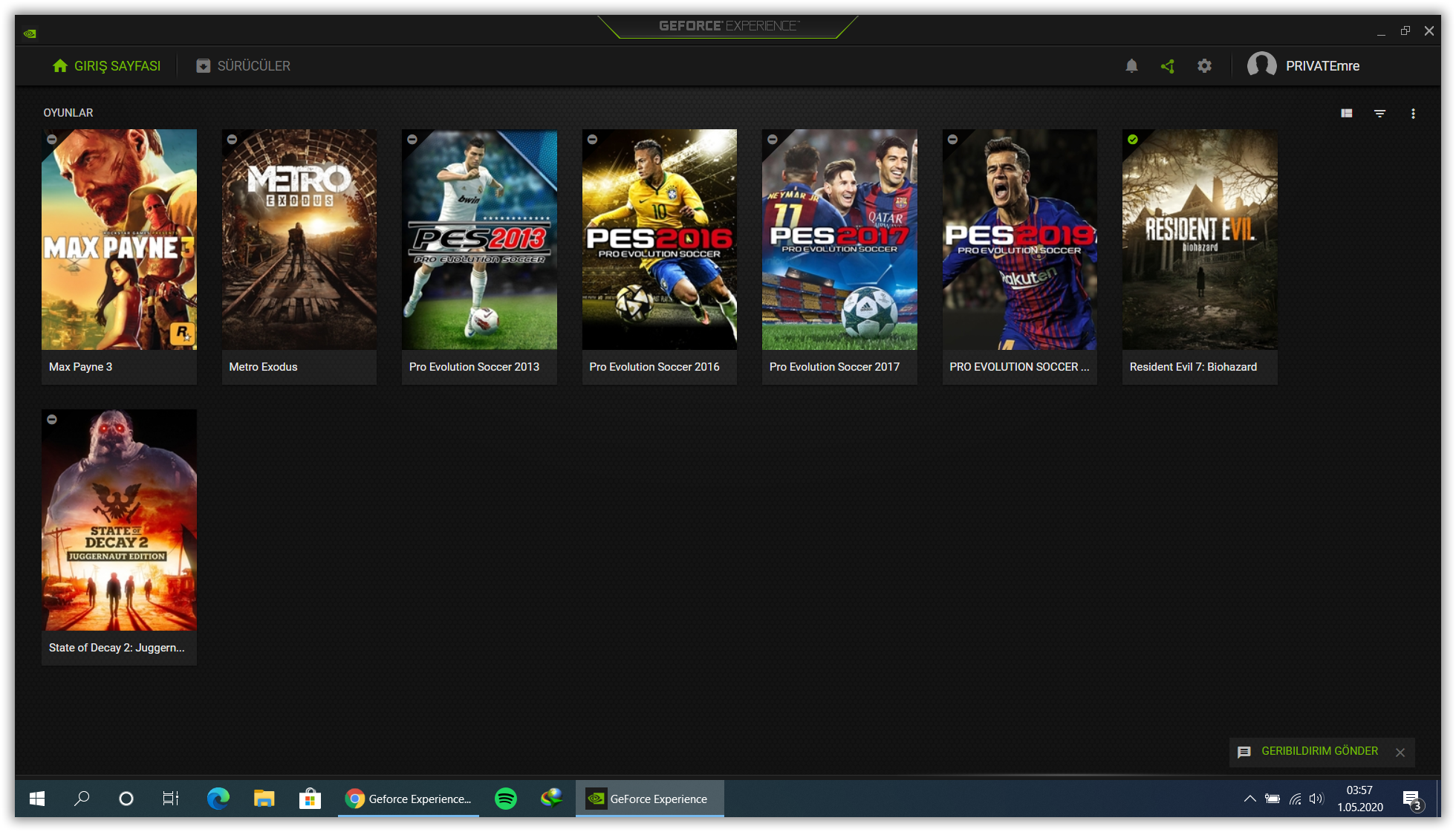Switch to Chrome Geforce Experience window
Screen dimensions: 1456x832
coord(409,799)
